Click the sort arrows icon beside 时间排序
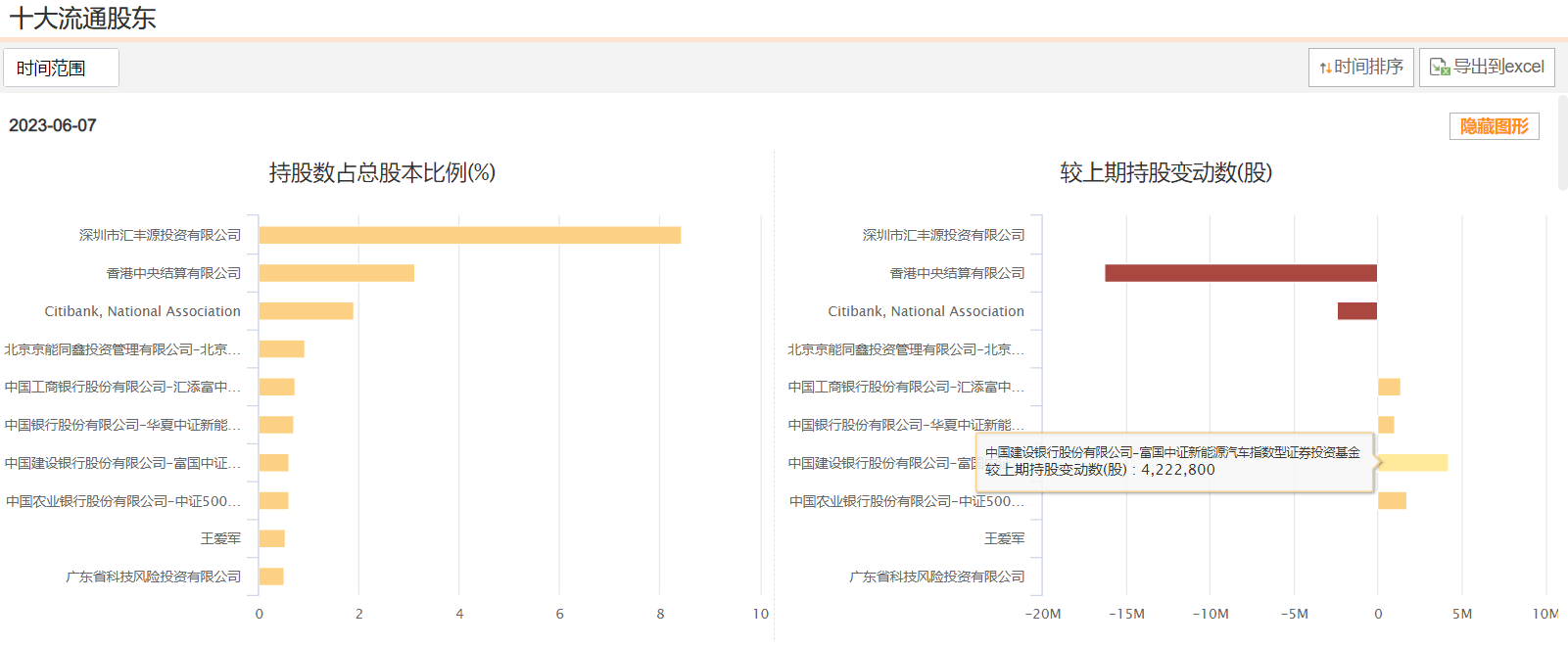 click(x=1325, y=68)
